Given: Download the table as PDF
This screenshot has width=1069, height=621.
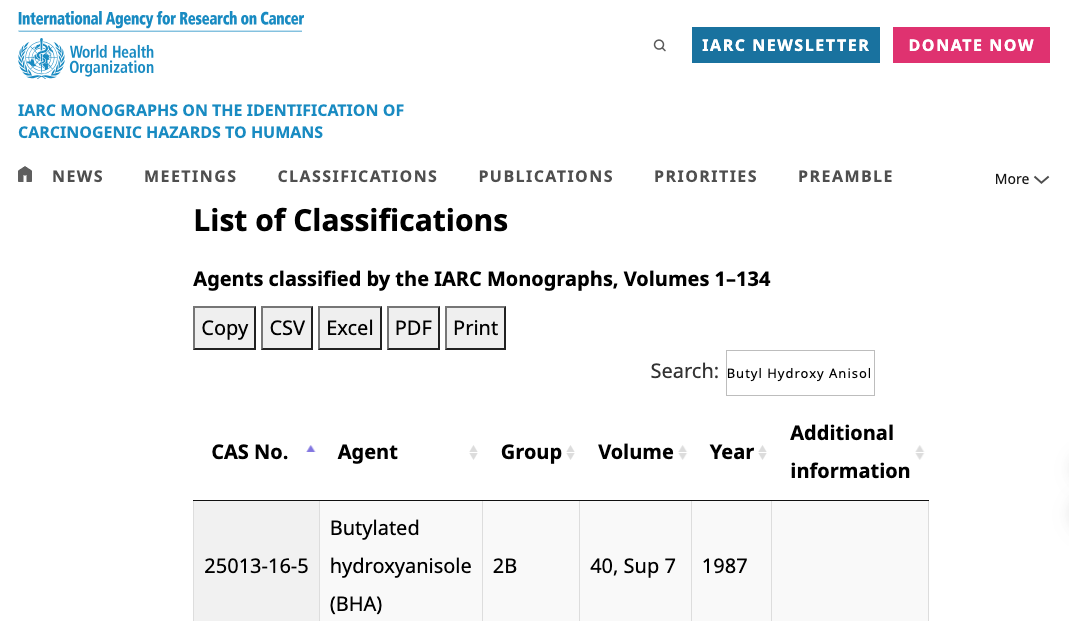Looking at the screenshot, I should click(413, 328).
